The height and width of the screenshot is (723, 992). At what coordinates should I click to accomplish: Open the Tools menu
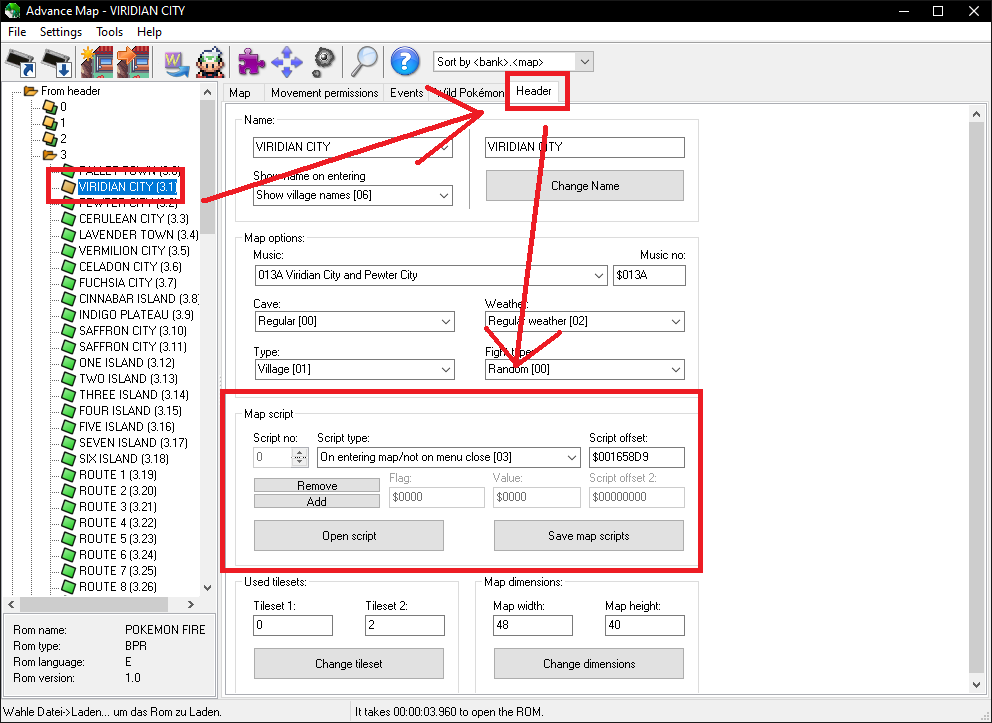click(x=109, y=32)
